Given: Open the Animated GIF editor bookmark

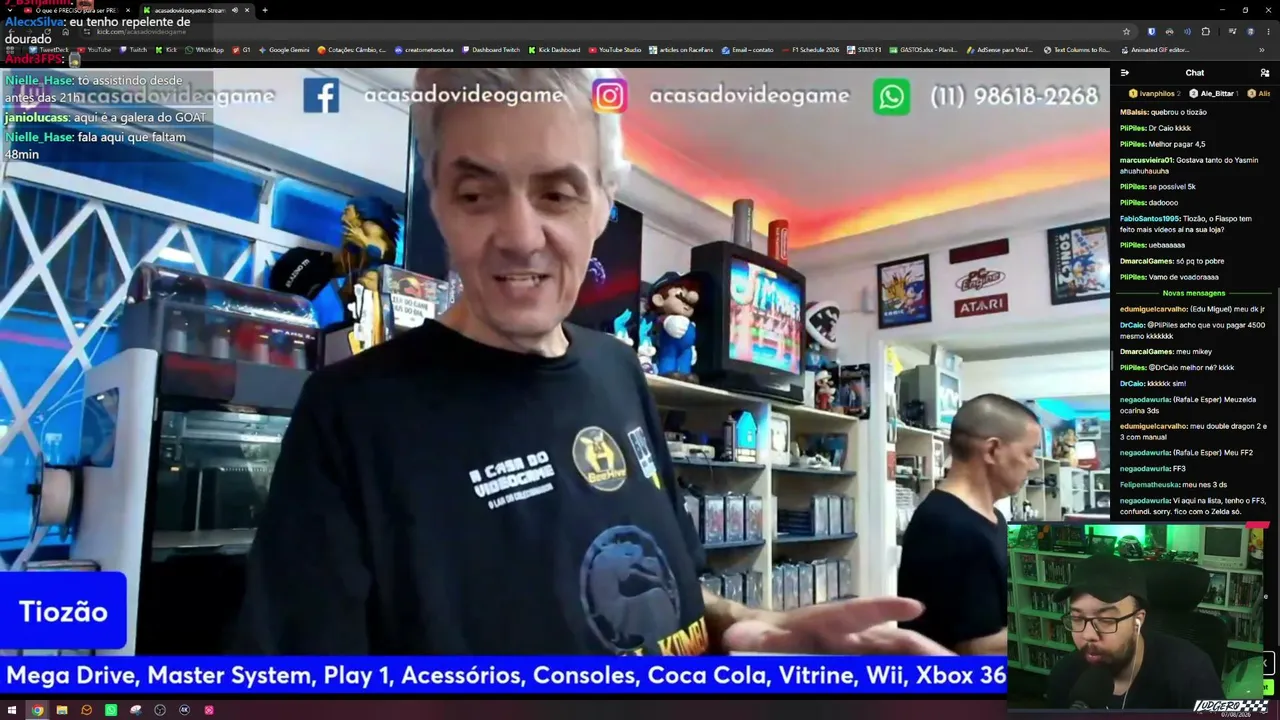Looking at the screenshot, I should pos(1154,49).
